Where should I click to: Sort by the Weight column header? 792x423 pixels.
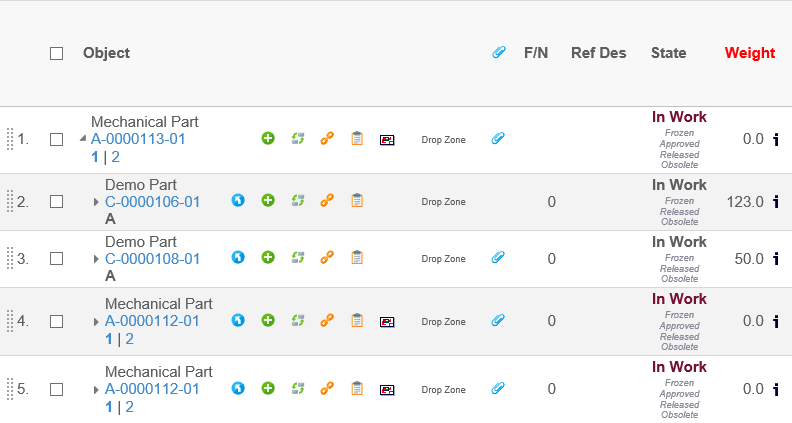pos(750,53)
